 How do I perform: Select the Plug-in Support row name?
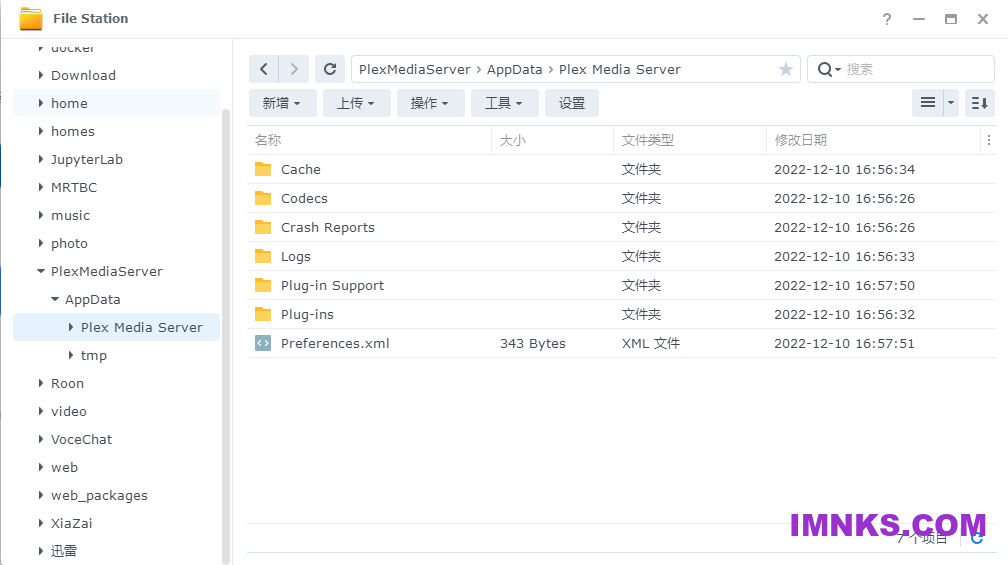[332, 285]
